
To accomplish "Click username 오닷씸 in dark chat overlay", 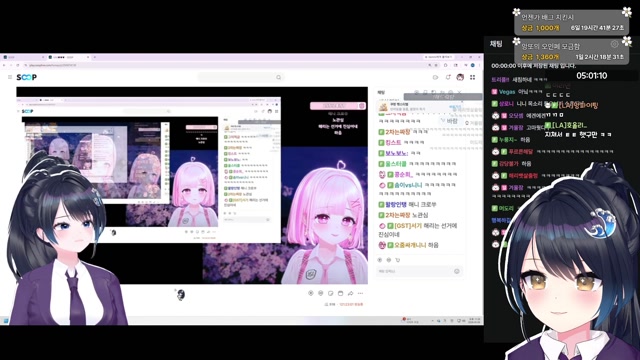I will pos(516,116).
